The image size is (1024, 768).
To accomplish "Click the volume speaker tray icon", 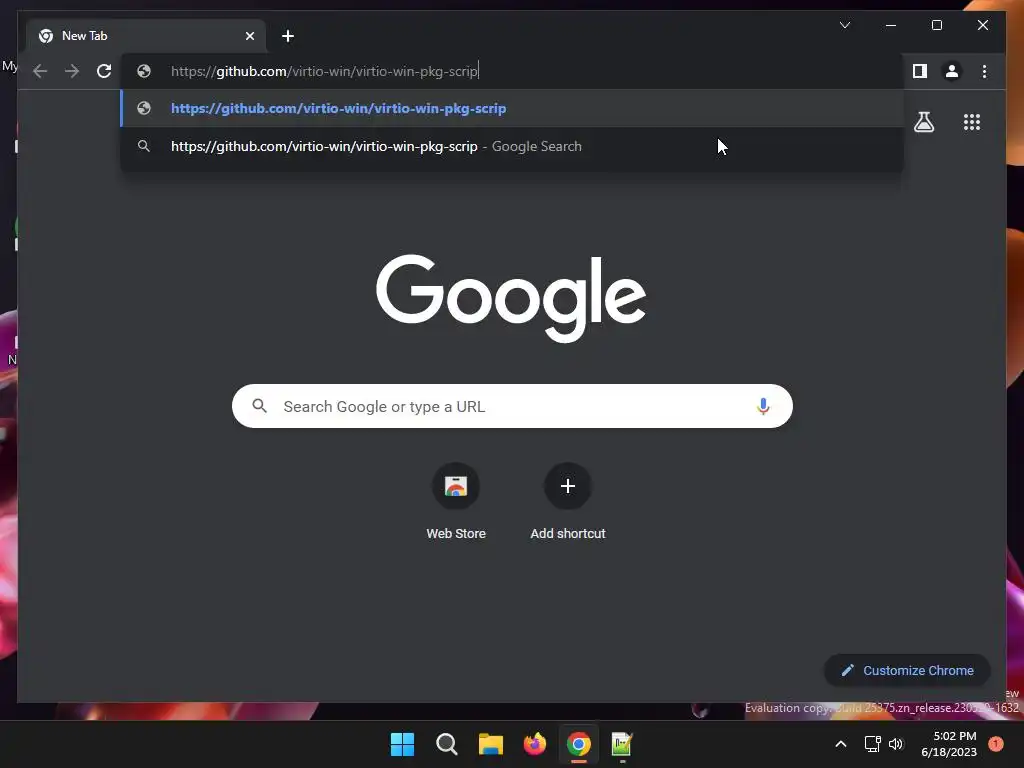I will pyautogui.click(x=896, y=744).
